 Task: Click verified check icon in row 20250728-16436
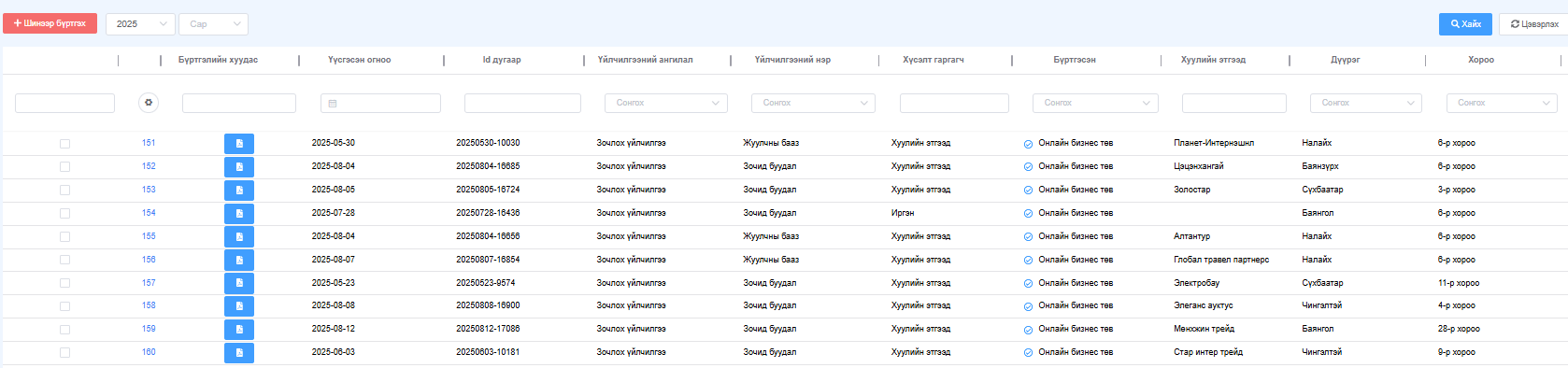point(1028,214)
